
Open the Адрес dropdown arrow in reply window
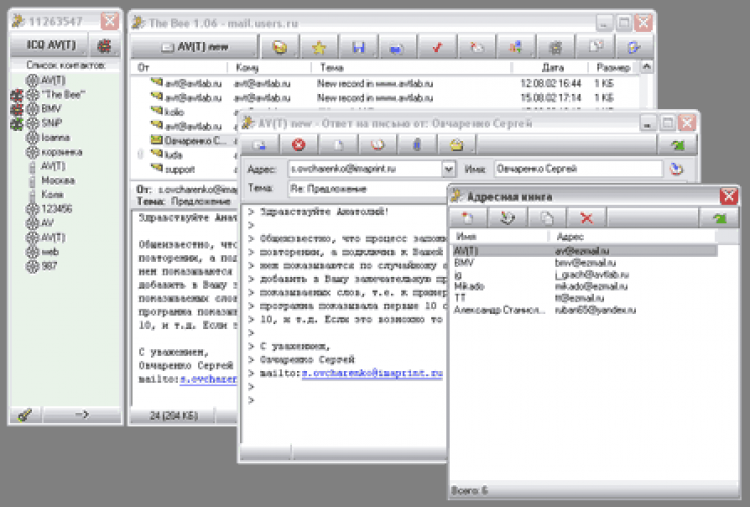coord(448,169)
